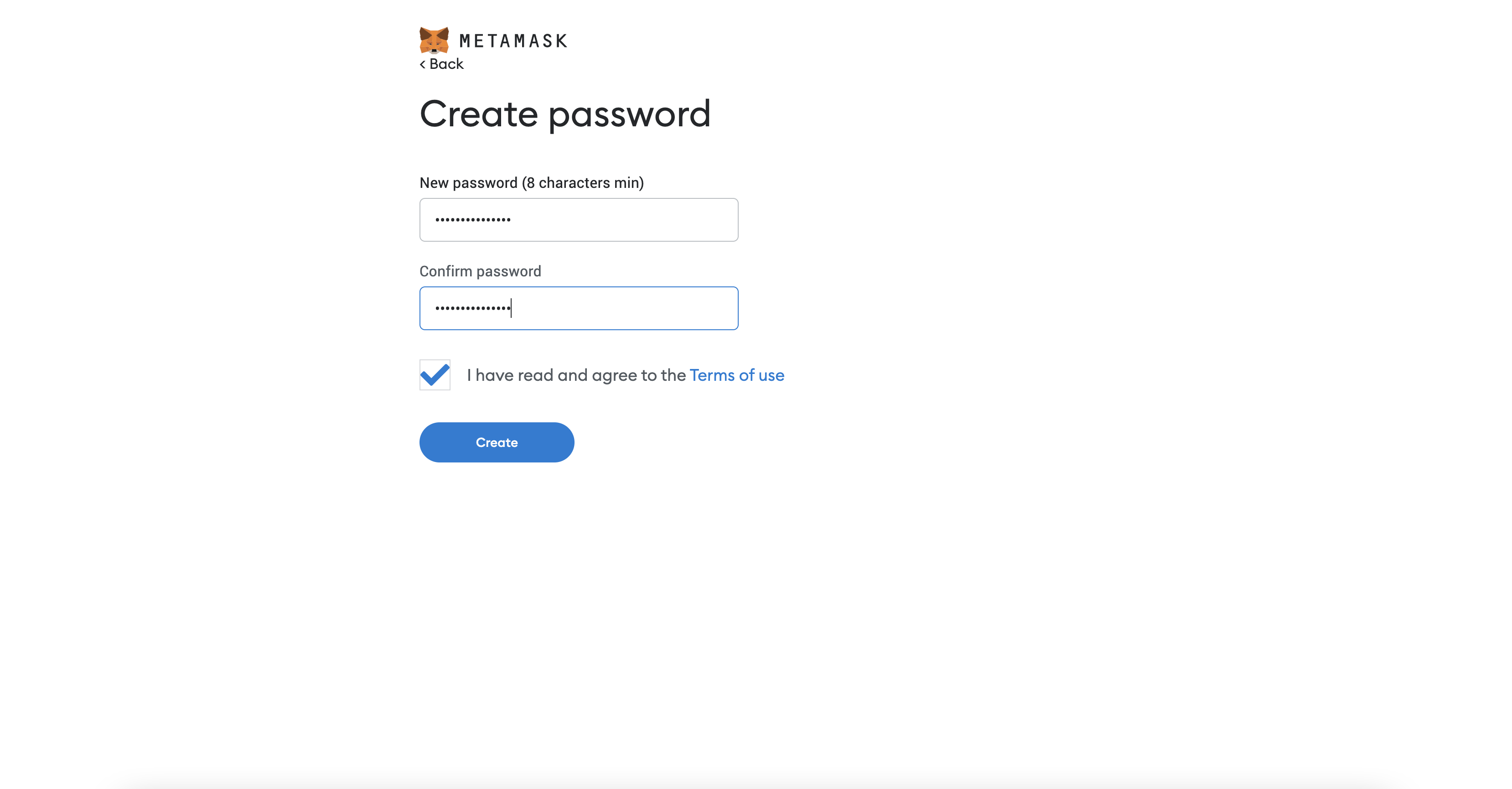Go back using the Back link
1512x789 pixels.
pyautogui.click(x=446, y=64)
